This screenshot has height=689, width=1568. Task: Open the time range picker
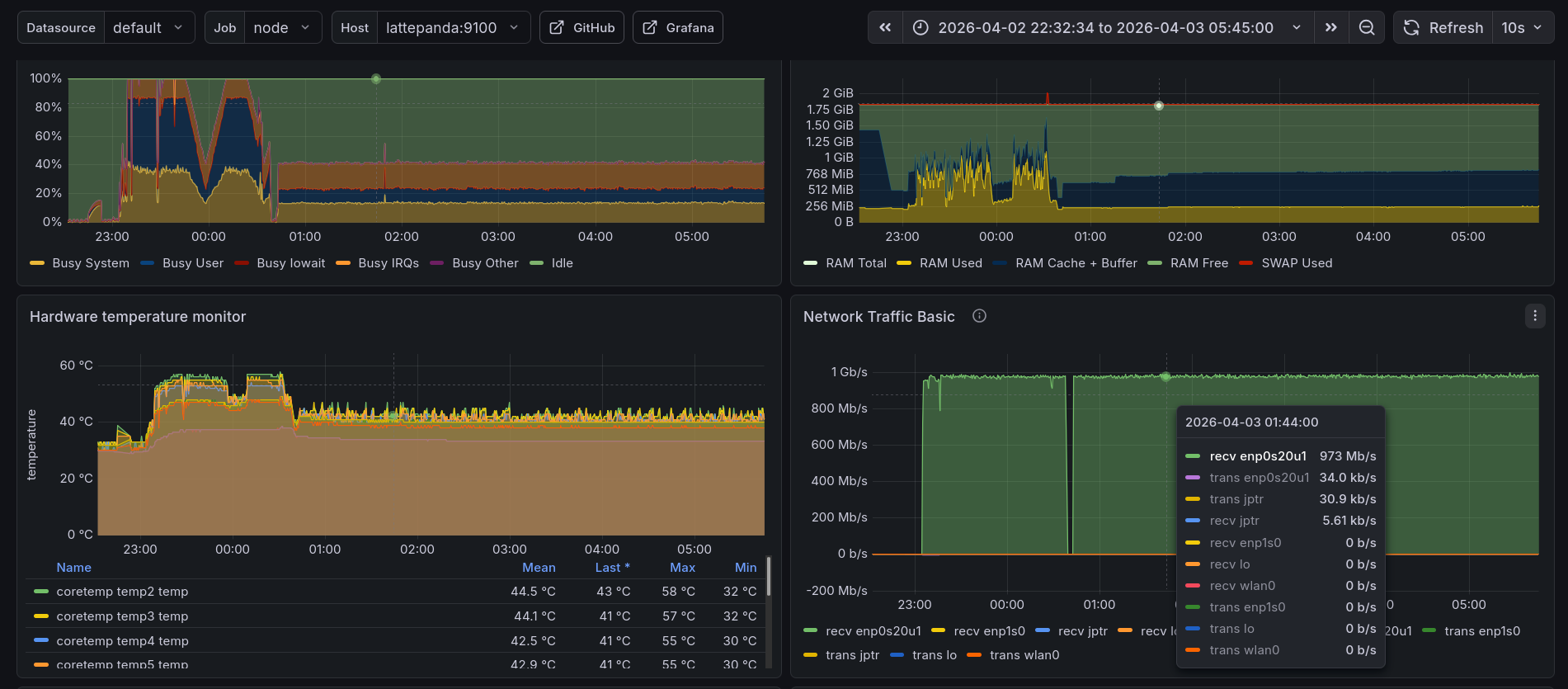coord(1105,27)
